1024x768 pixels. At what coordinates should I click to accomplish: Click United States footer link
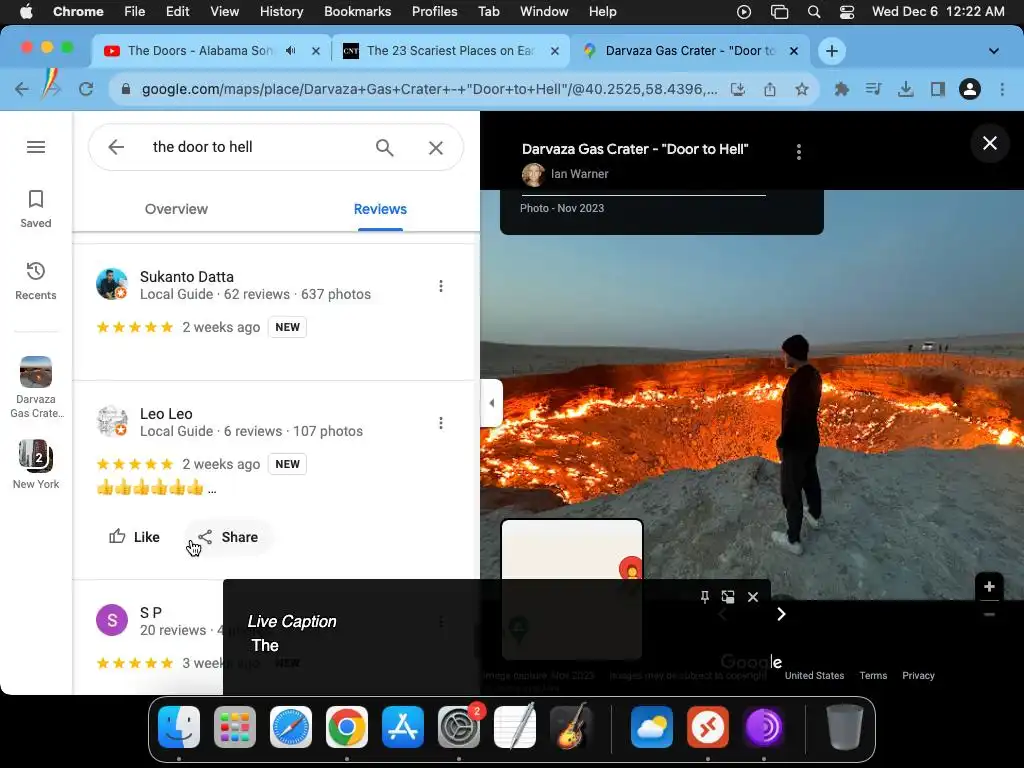click(x=814, y=675)
